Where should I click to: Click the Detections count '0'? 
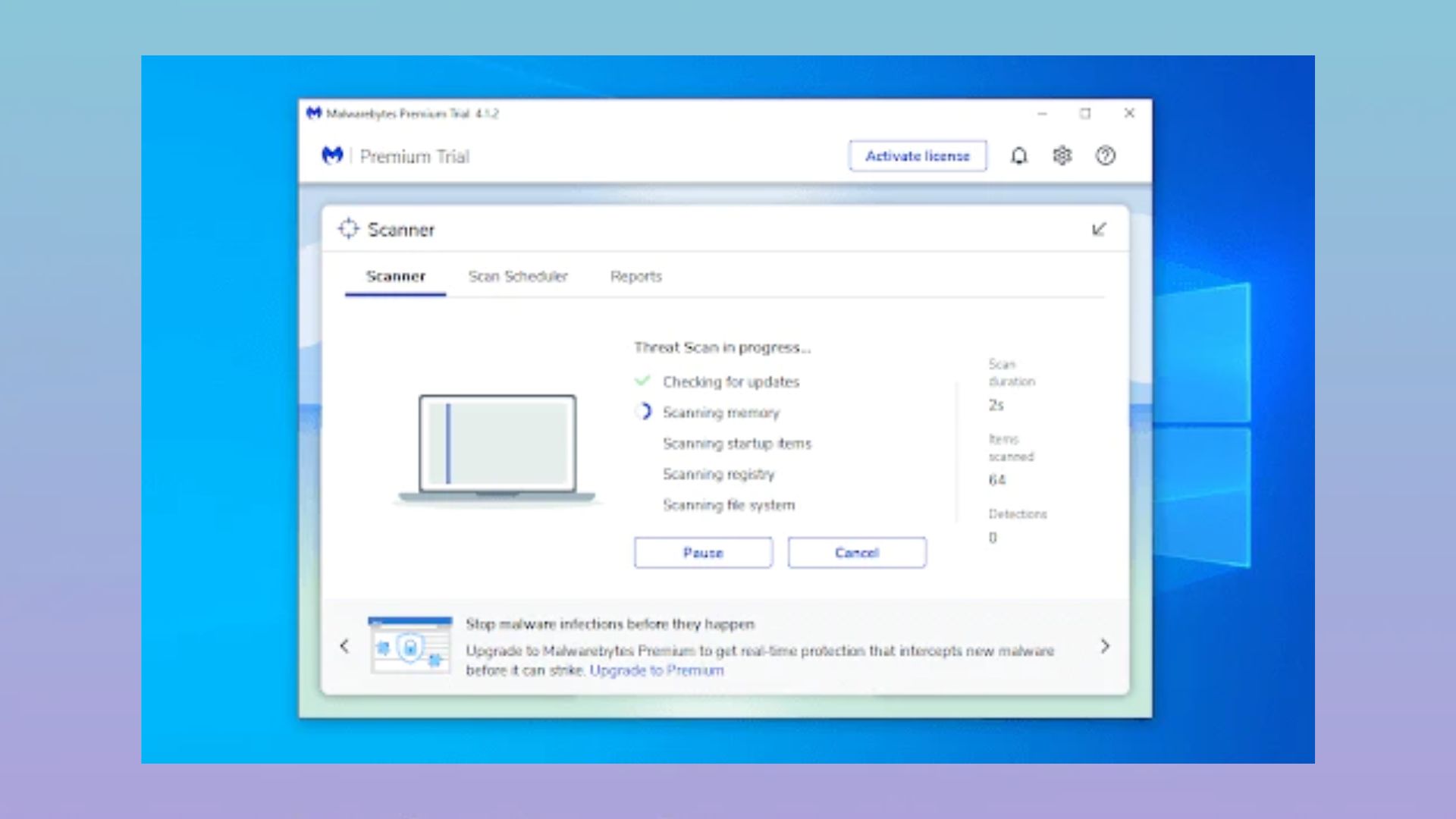pyautogui.click(x=993, y=538)
